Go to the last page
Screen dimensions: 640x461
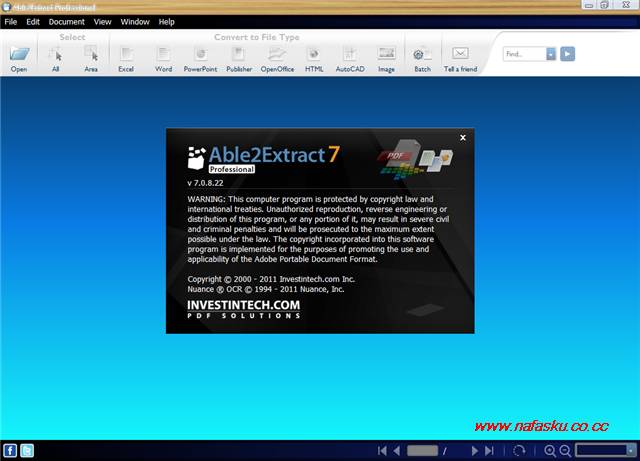pos(489,450)
